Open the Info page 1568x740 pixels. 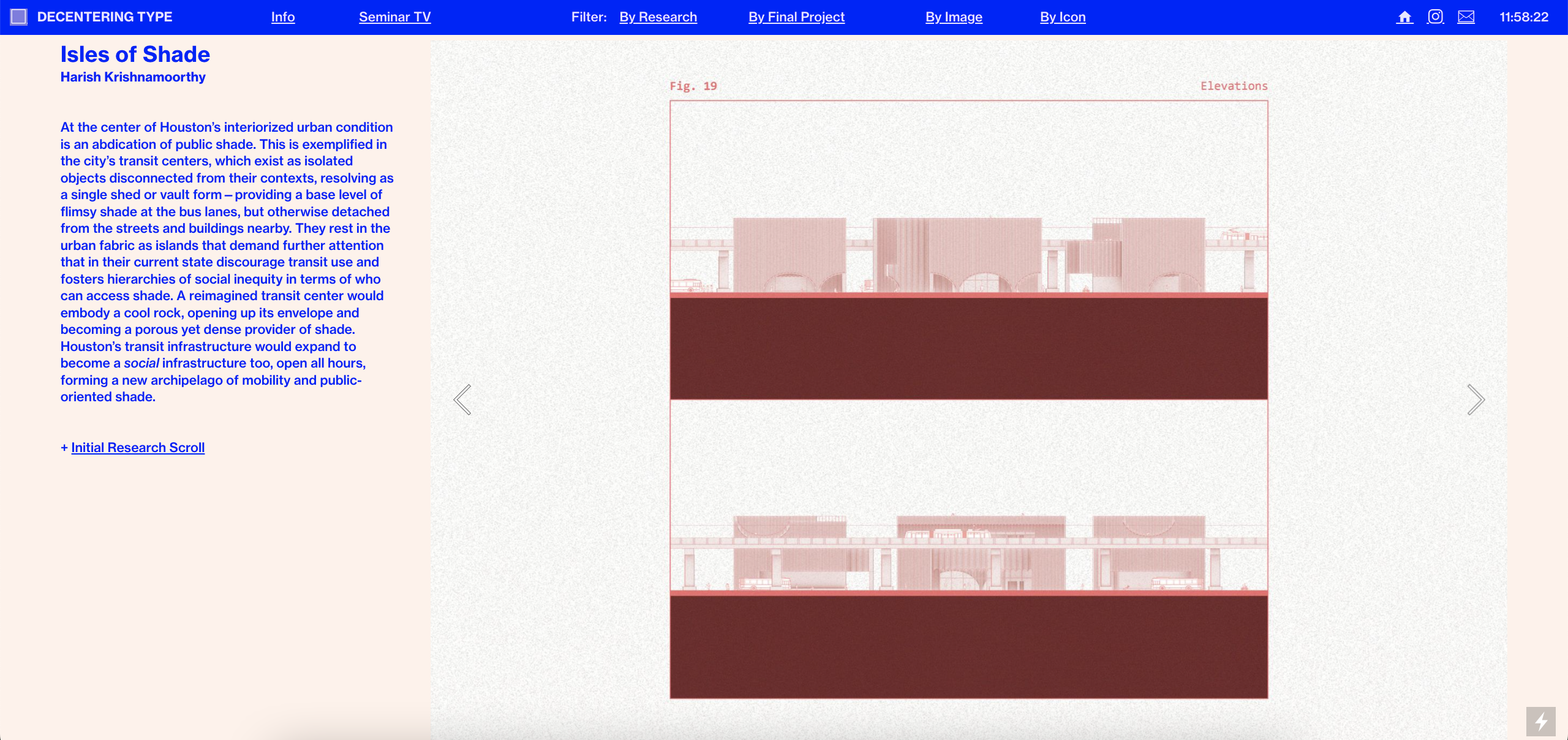click(283, 17)
